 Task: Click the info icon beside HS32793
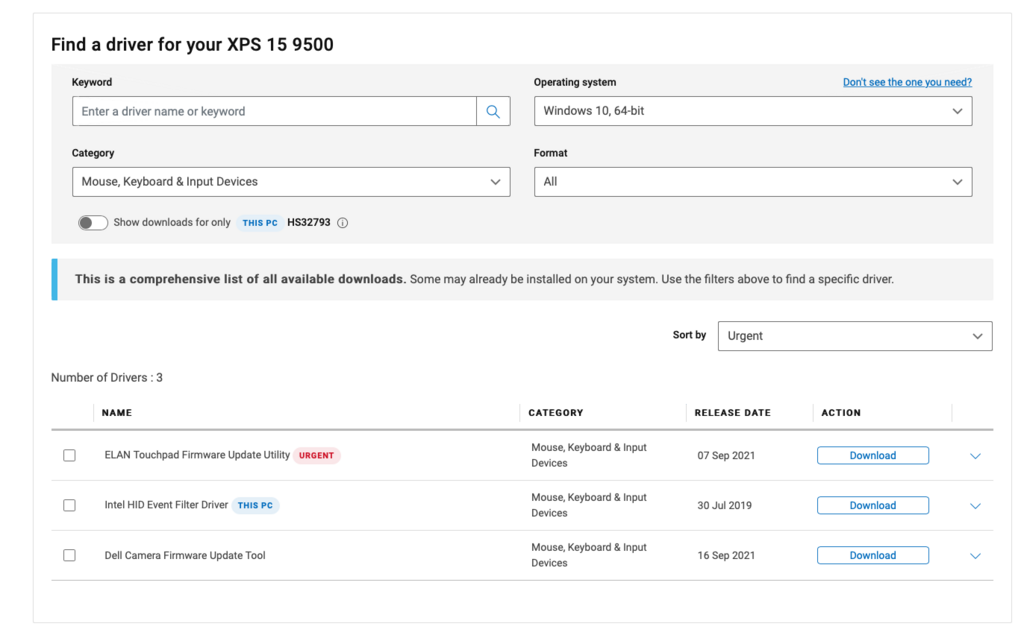343,223
